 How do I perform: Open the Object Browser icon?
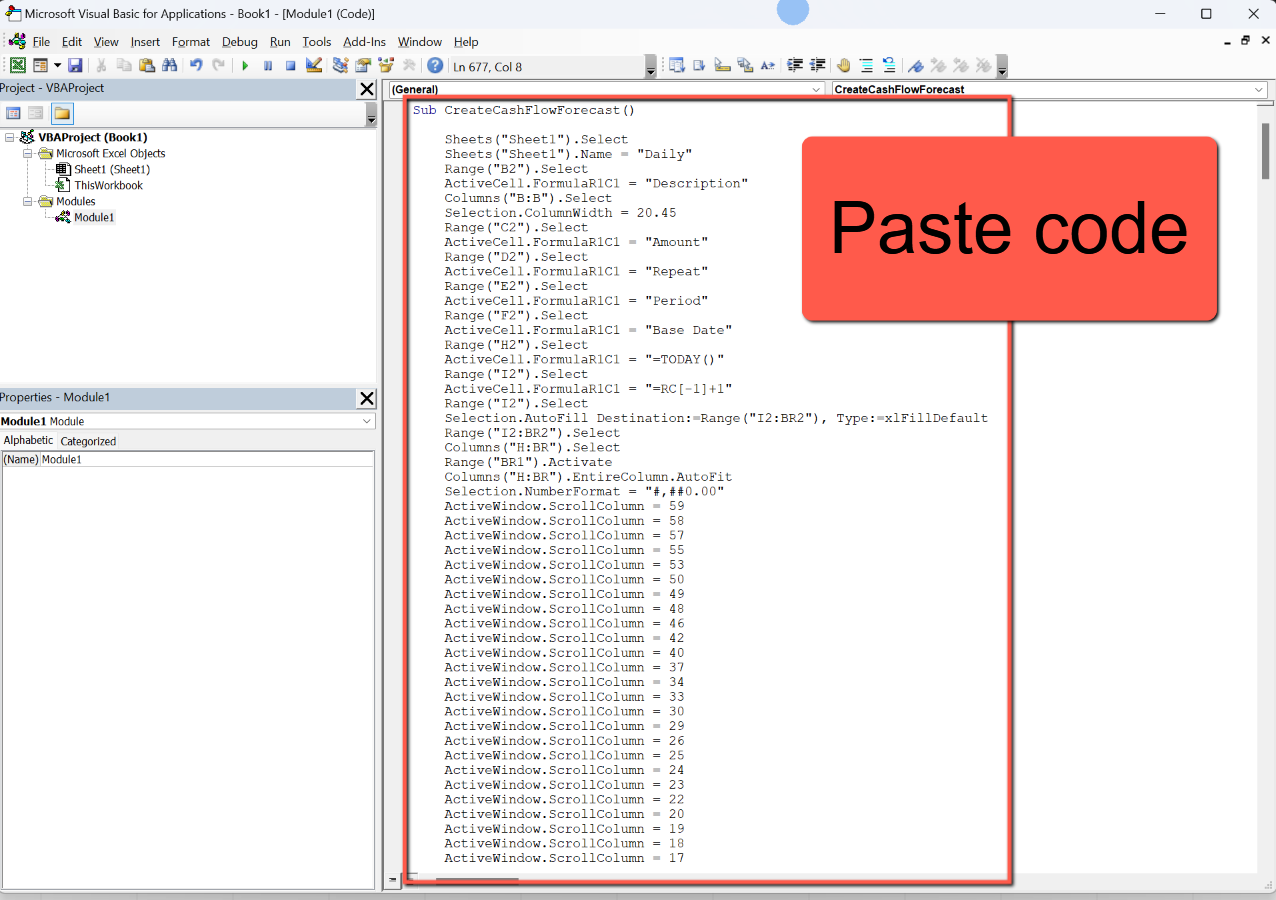pos(385,65)
